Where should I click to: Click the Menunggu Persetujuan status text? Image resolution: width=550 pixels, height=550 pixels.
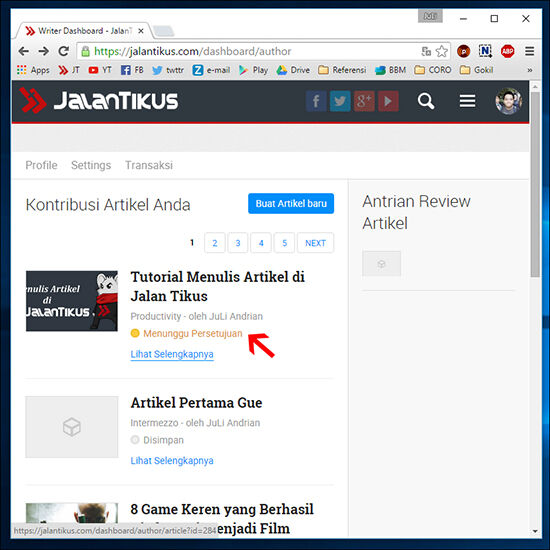pos(193,333)
